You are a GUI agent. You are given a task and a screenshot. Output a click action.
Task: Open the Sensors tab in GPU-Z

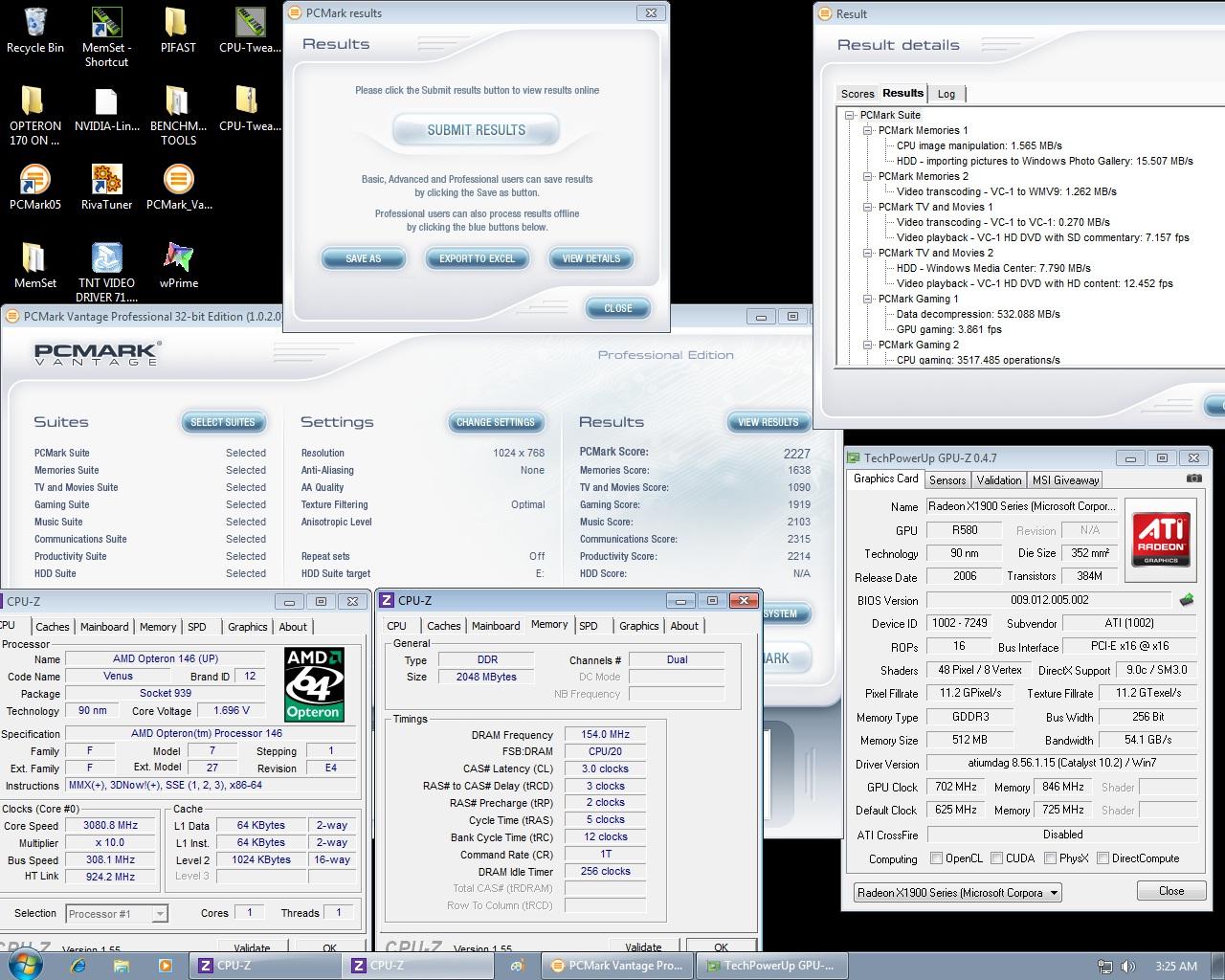[x=947, y=480]
